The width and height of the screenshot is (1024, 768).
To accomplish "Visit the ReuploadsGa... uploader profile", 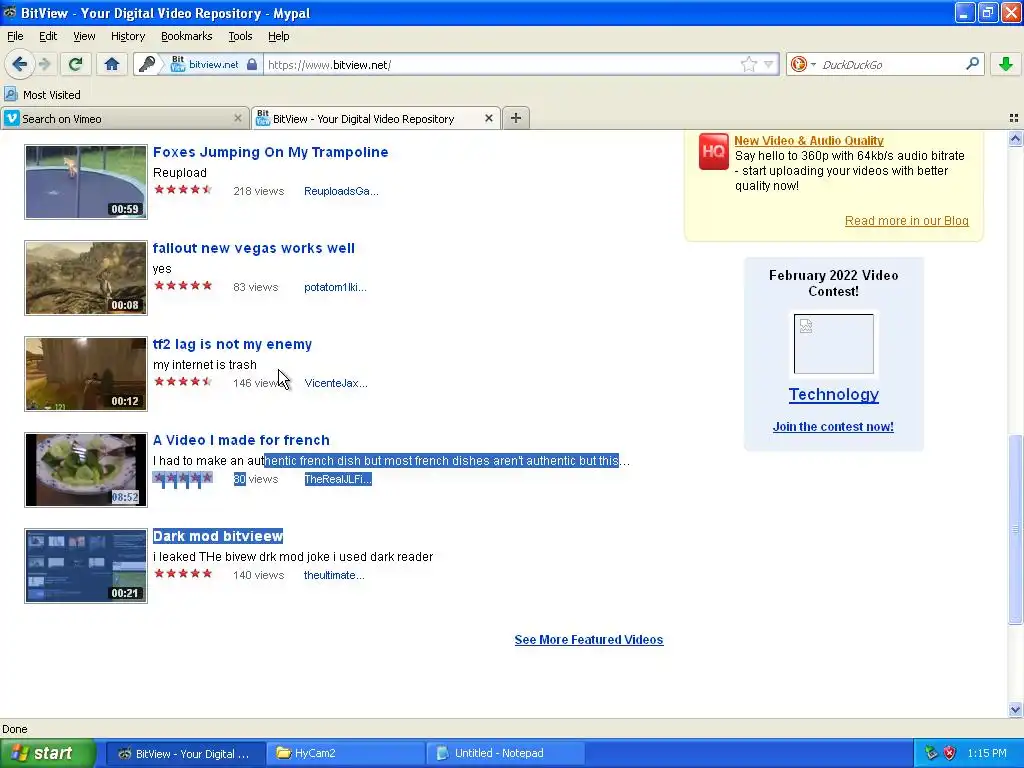I will coord(341,191).
